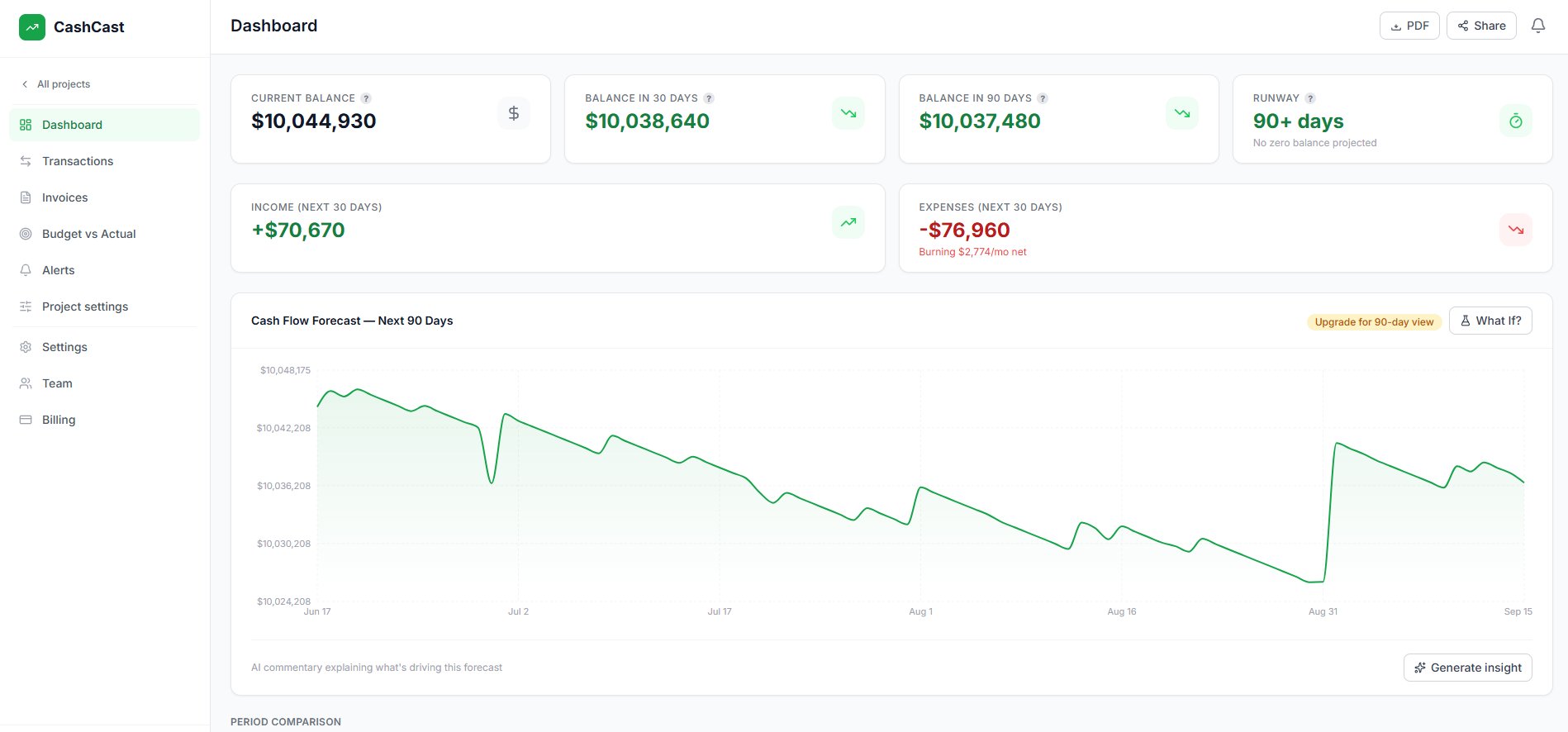Image resolution: width=1568 pixels, height=732 pixels.
Task: Click Balance in 90 Days help icon
Action: (1043, 98)
